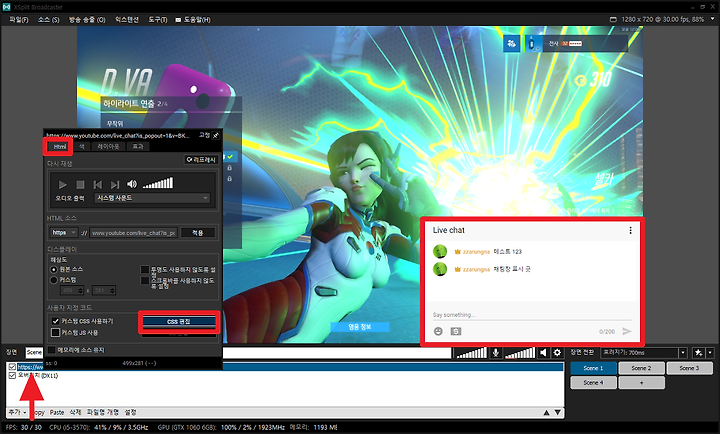Click the emoji icon in Live chat

pos(438,331)
